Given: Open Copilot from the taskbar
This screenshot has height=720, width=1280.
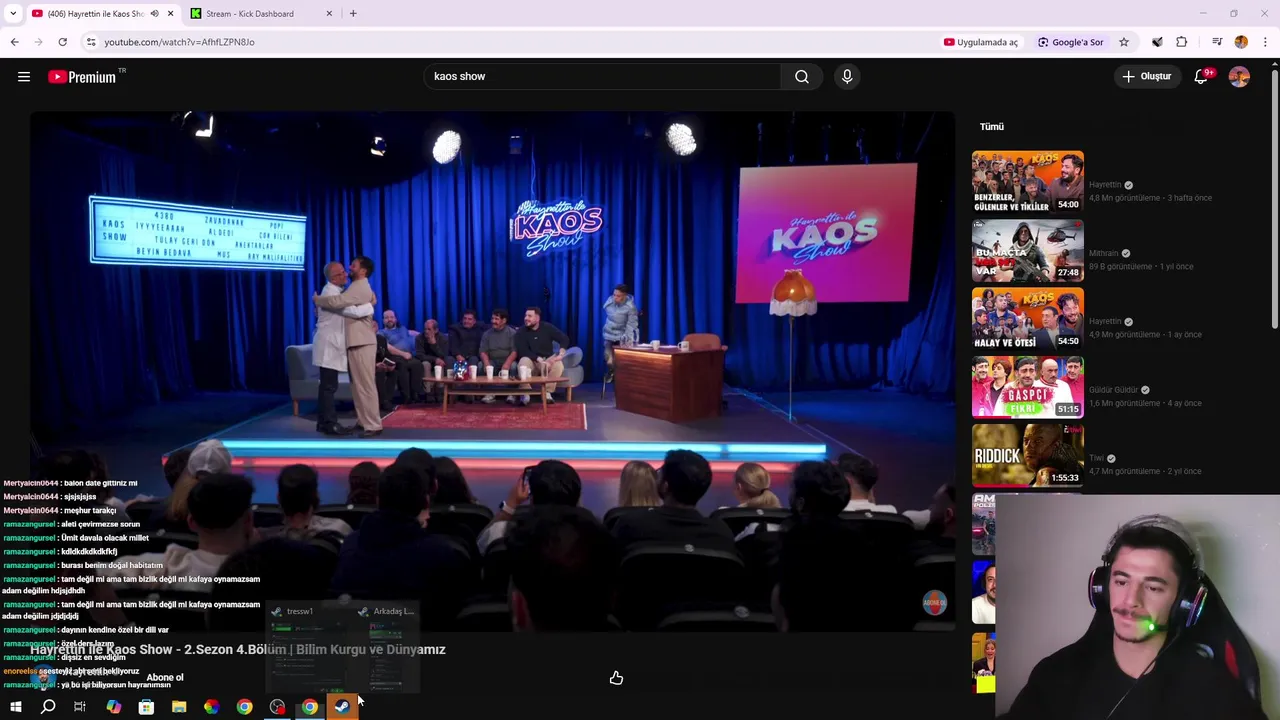Looking at the screenshot, I should pyautogui.click(x=113, y=707).
